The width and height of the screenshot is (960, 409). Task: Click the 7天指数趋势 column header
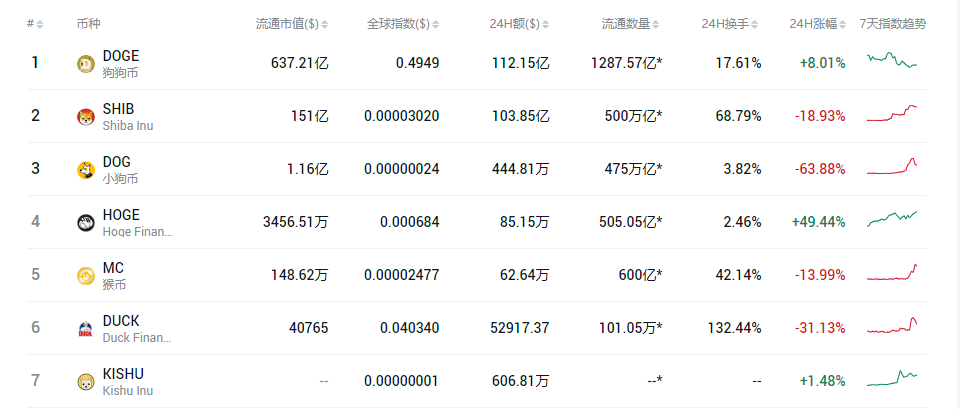[x=893, y=24]
